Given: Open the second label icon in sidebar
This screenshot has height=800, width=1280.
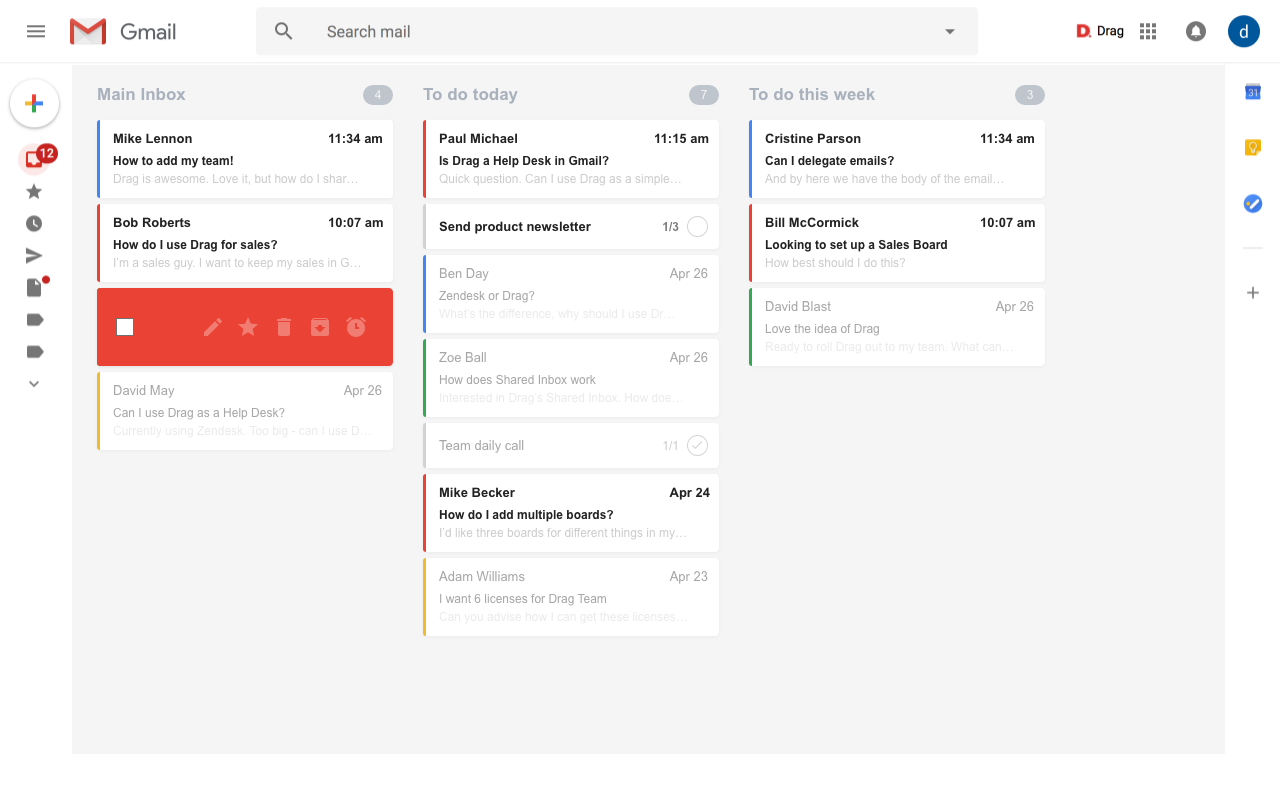Looking at the screenshot, I should click(x=34, y=352).
